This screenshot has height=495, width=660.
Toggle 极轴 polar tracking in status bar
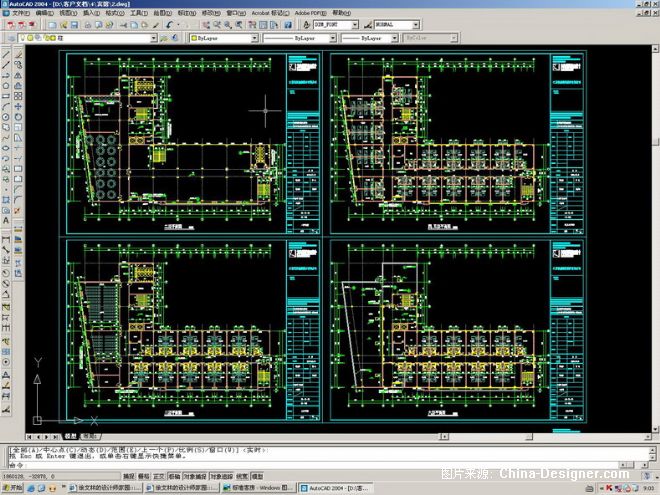174,476
